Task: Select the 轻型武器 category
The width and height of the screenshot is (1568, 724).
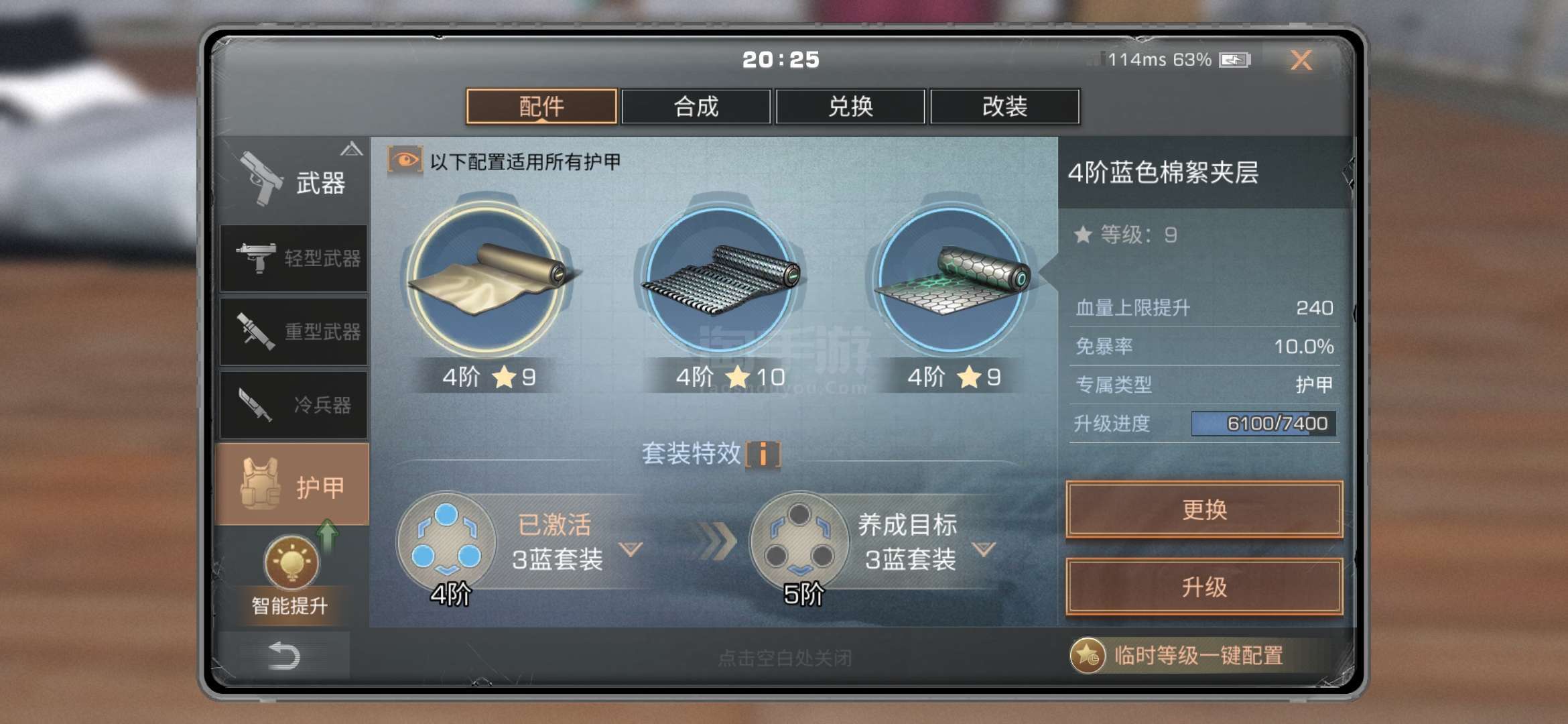Action: [293, 258]
